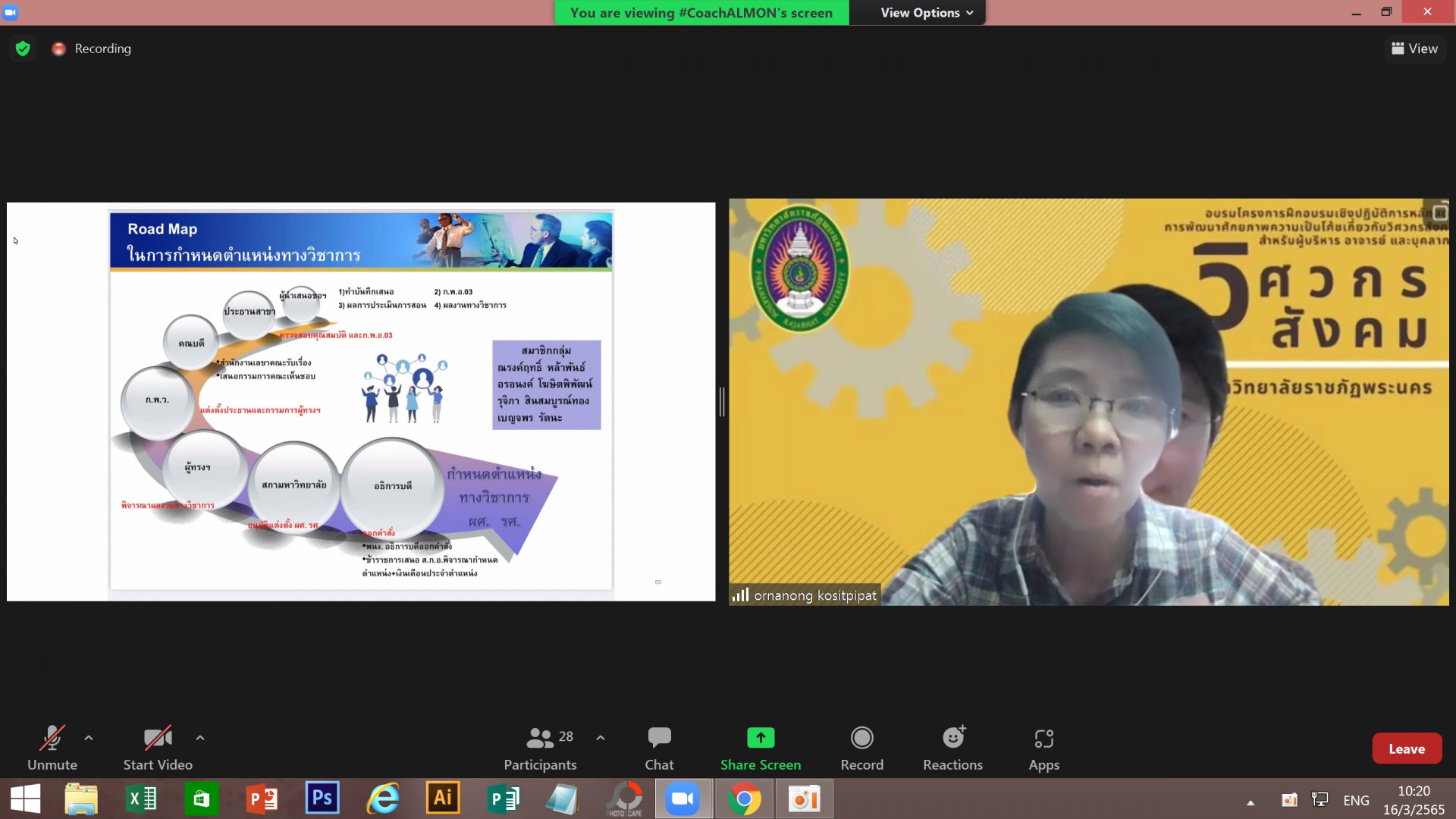Start recording with the Record icon
The image size is (1456, 819).
[861, 738]
